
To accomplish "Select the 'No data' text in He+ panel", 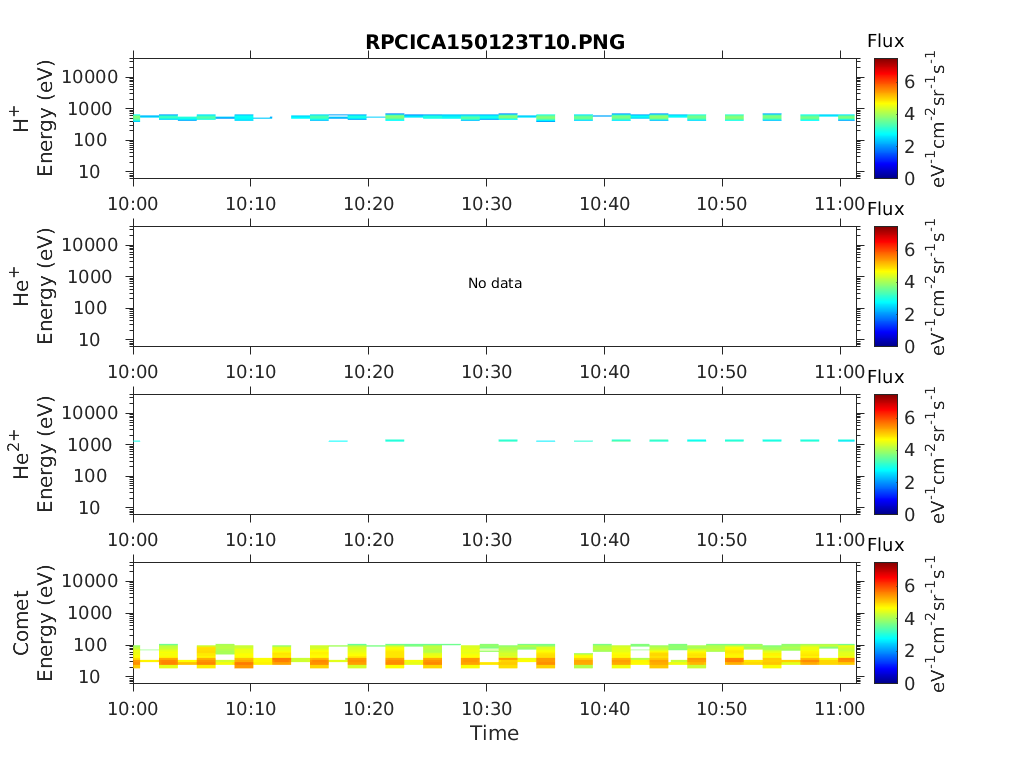I will point(495,283).
